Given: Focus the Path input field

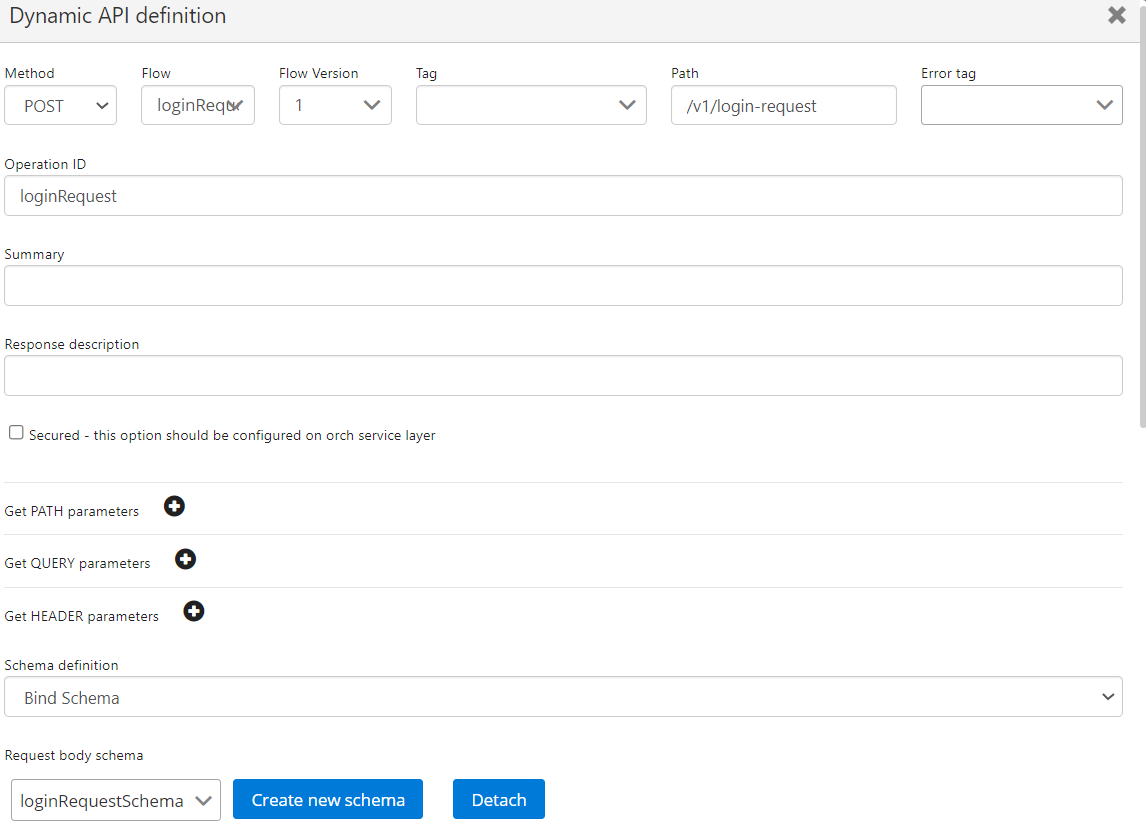Looking at the screenshot, I should [x=783, y=106].
